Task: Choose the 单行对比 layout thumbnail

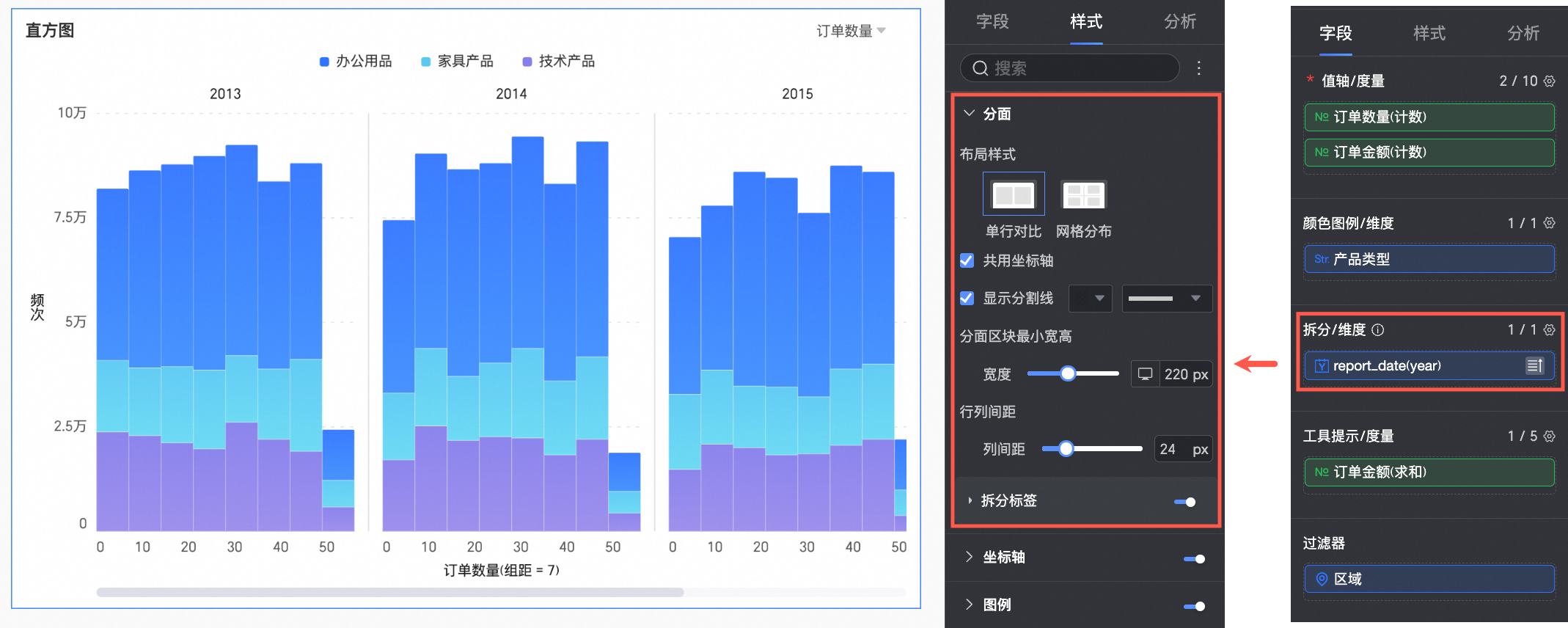Action: tap(1014, 194)
